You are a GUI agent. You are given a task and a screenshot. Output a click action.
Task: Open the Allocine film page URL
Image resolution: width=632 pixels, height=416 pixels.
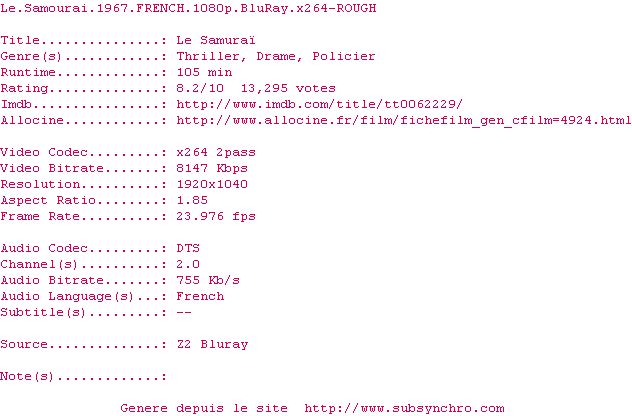[404, 121]
